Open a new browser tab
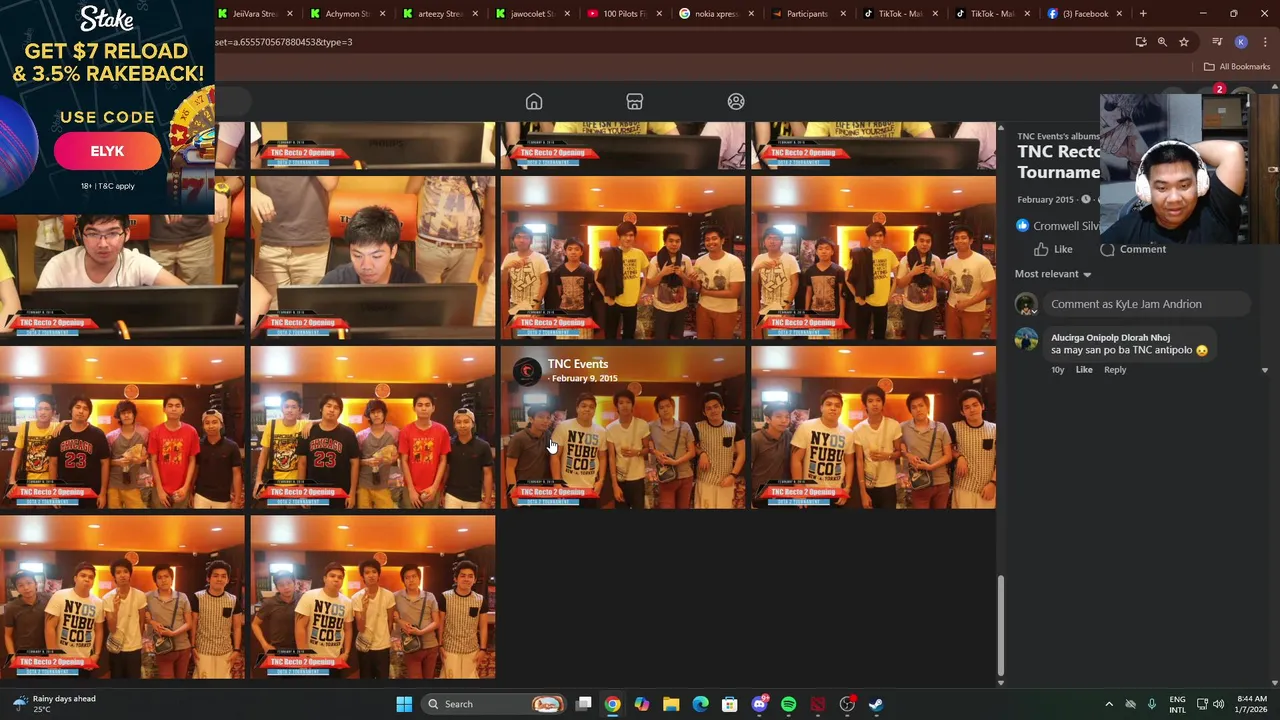Screen dimensions: 1280x720 coord(1143,14)
